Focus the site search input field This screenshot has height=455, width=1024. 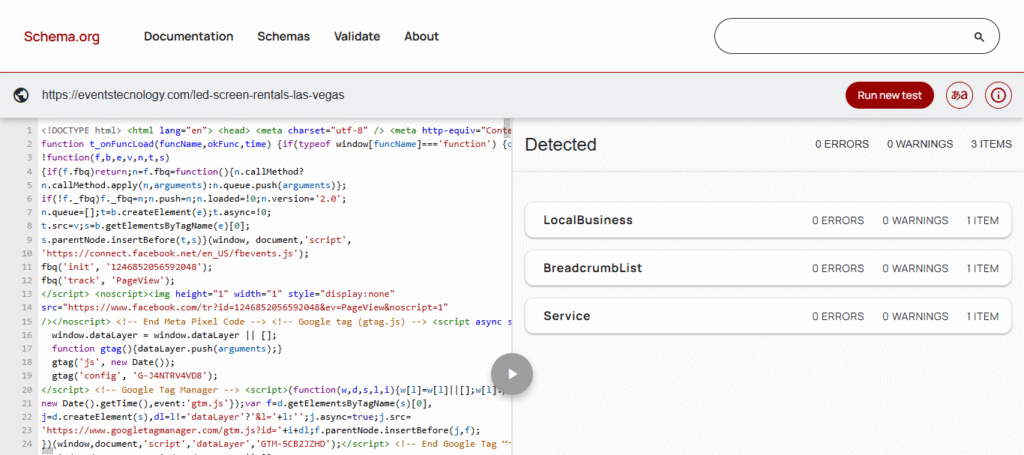pyautogui.click(x=857, y=36)
